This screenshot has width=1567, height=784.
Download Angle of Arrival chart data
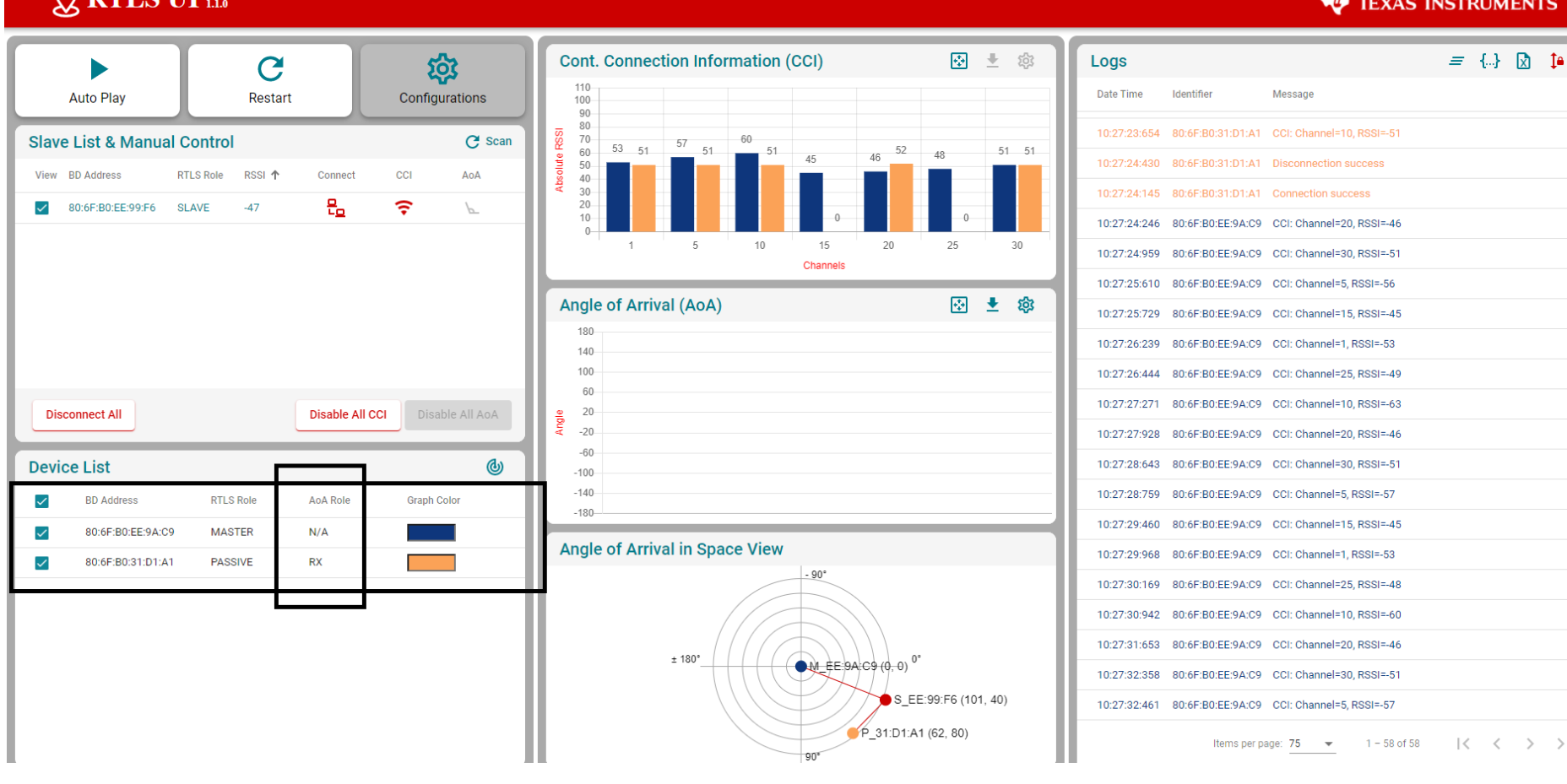coord(993,305)
